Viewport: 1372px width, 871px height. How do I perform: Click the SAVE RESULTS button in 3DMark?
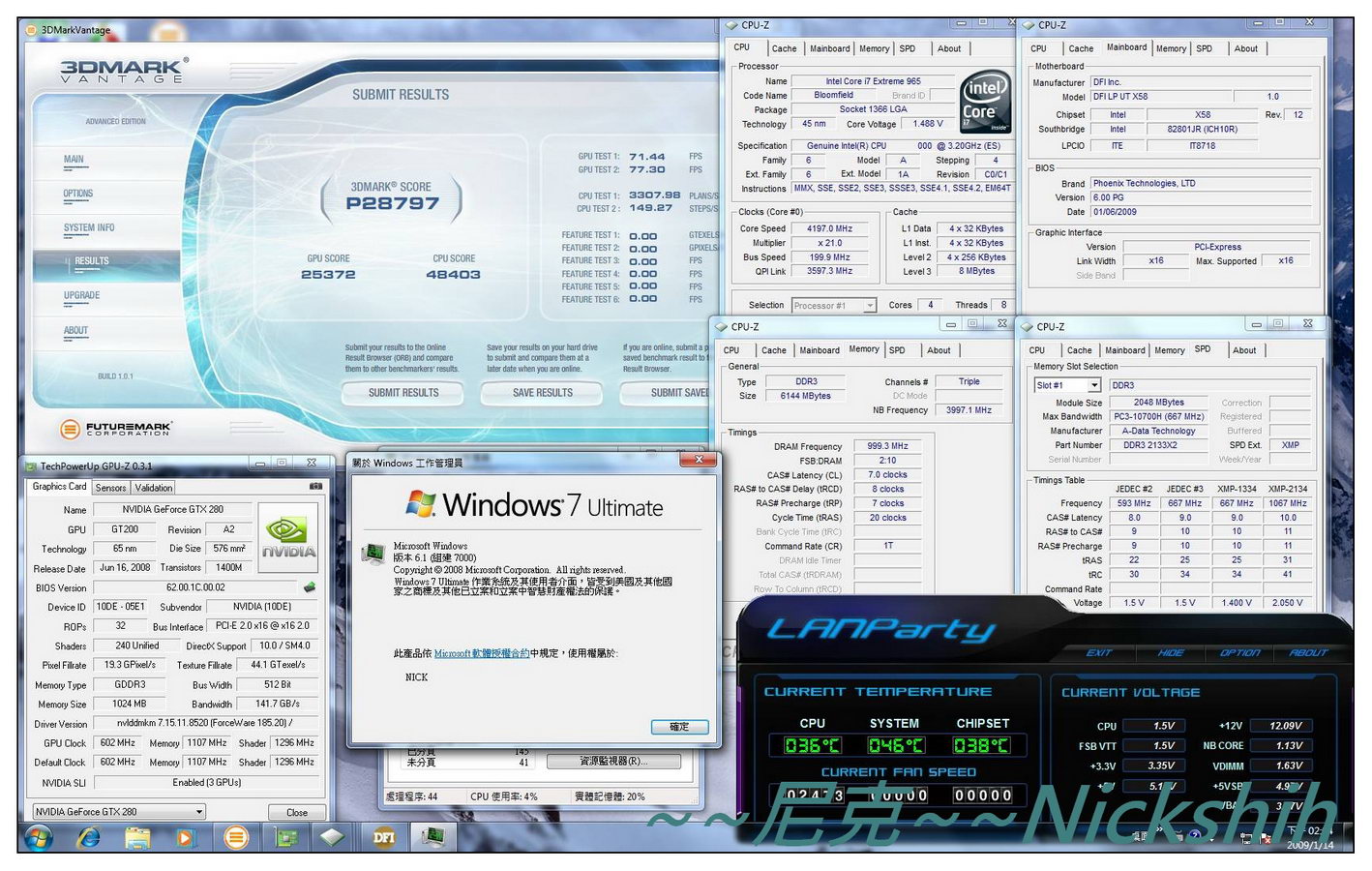coord(543,393)
